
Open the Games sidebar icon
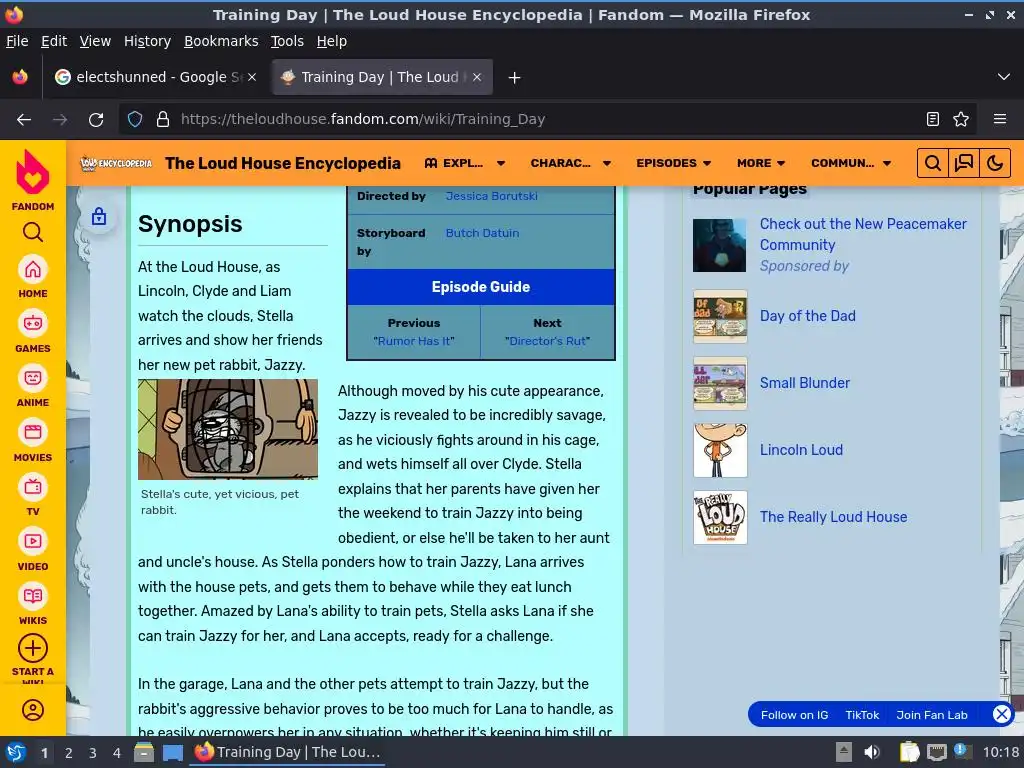coord(33,323)
